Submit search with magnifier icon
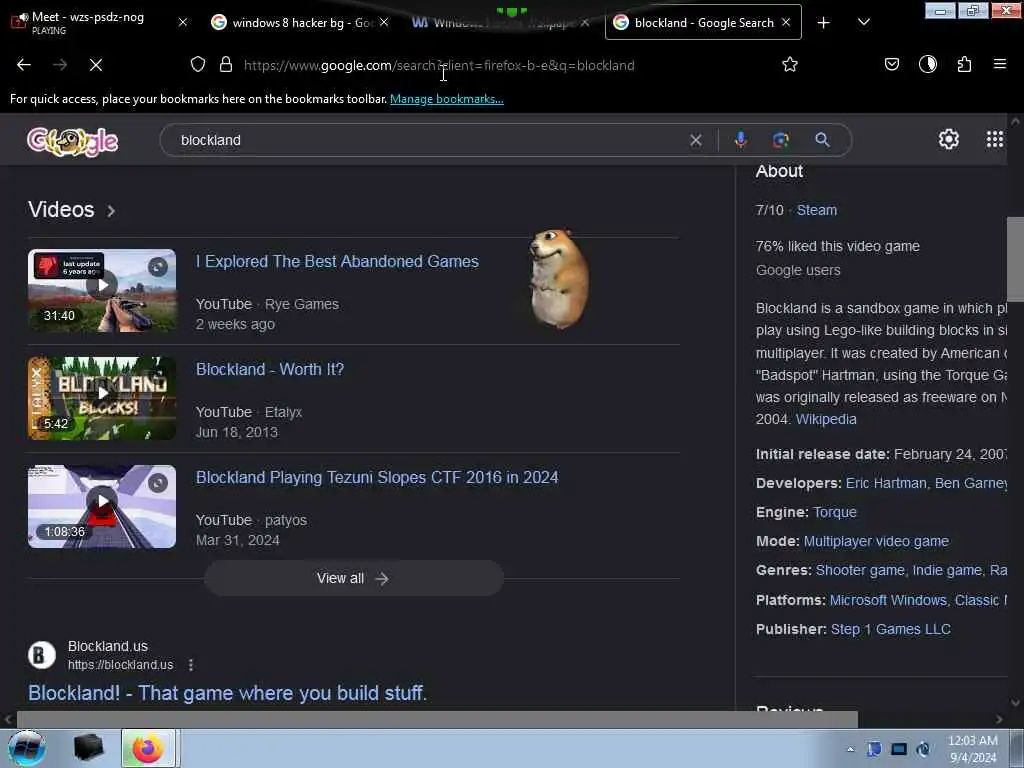This screenshot has width=1024, height=768. [x=822, y=140]
